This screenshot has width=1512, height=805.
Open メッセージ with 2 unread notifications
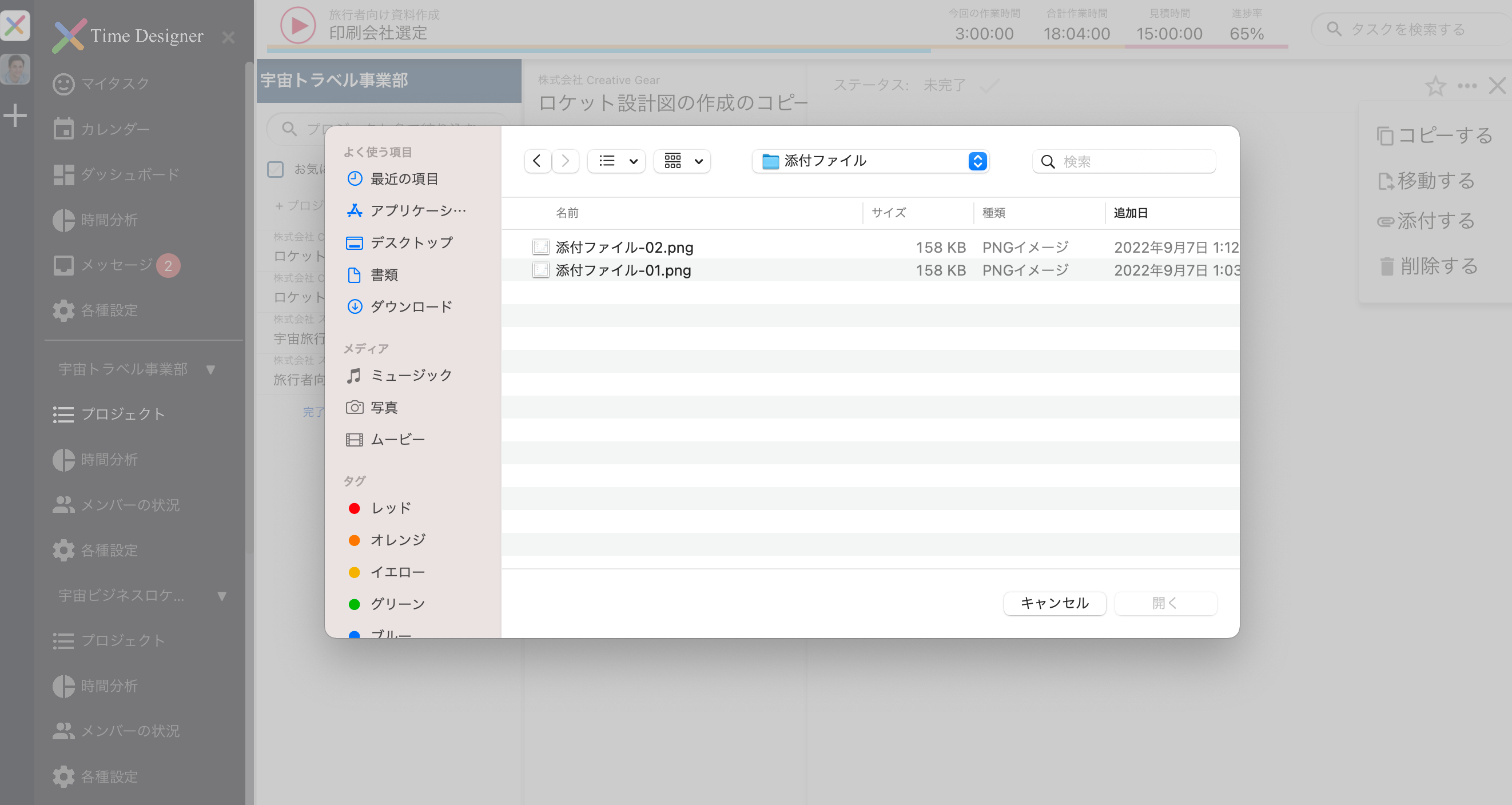[117, 265]
